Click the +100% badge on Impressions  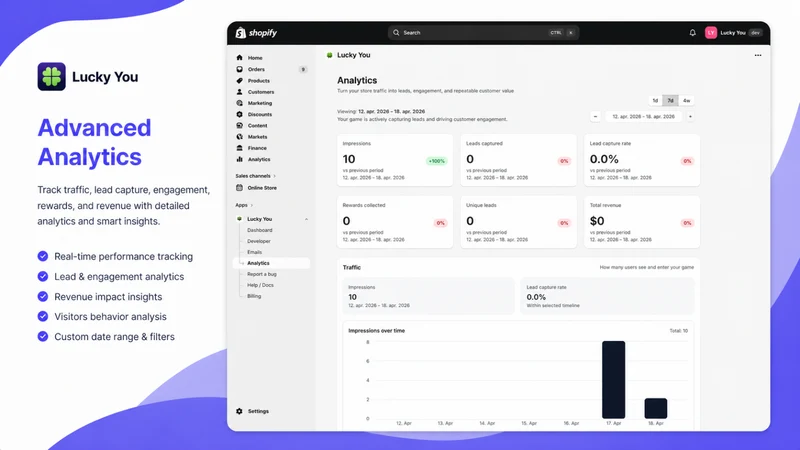coord(436,161)
